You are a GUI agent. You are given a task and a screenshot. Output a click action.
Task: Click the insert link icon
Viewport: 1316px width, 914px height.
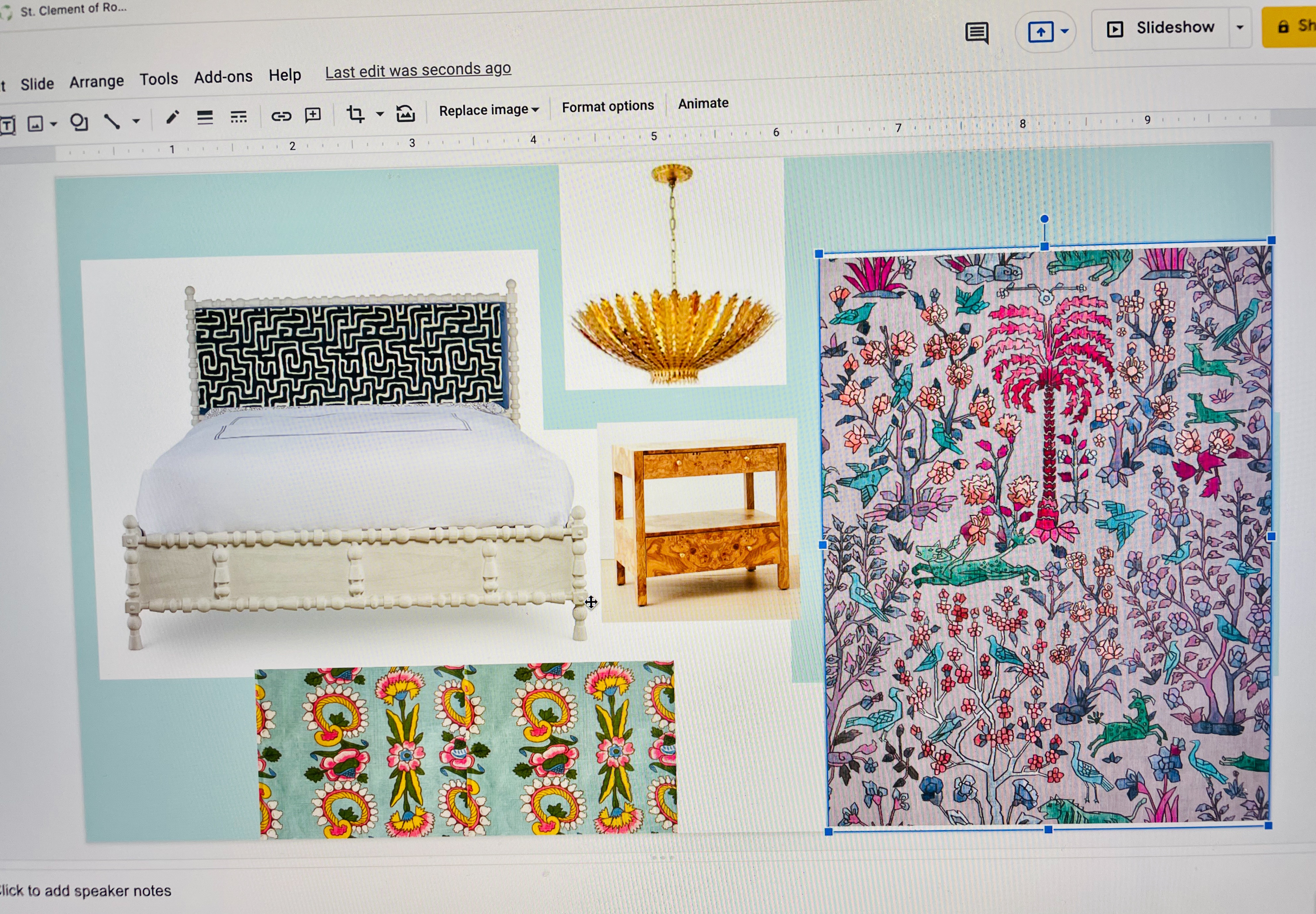[x=281, y=116]
